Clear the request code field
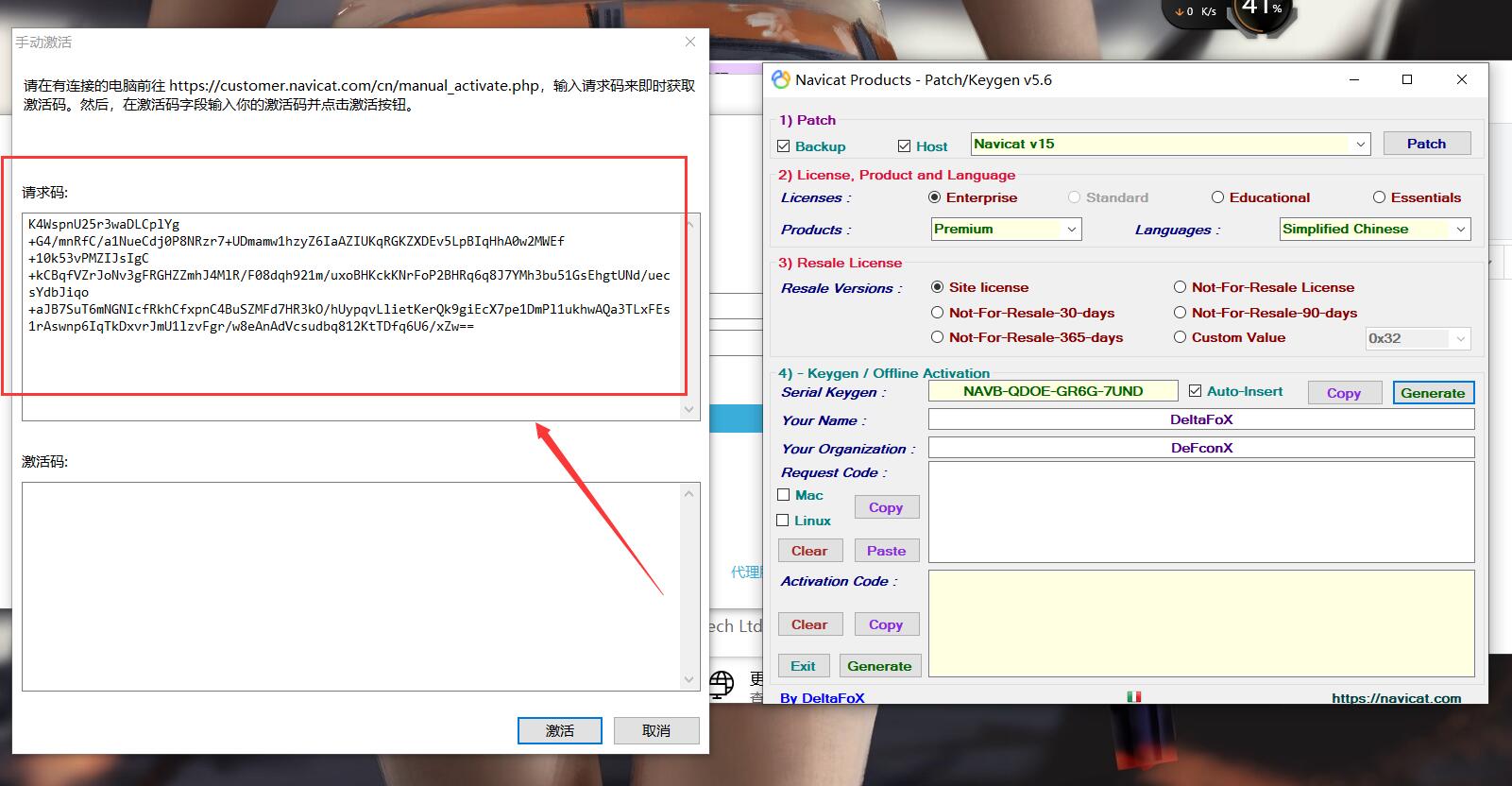The width and height of the screenshot is (1512, 786). 809,551
